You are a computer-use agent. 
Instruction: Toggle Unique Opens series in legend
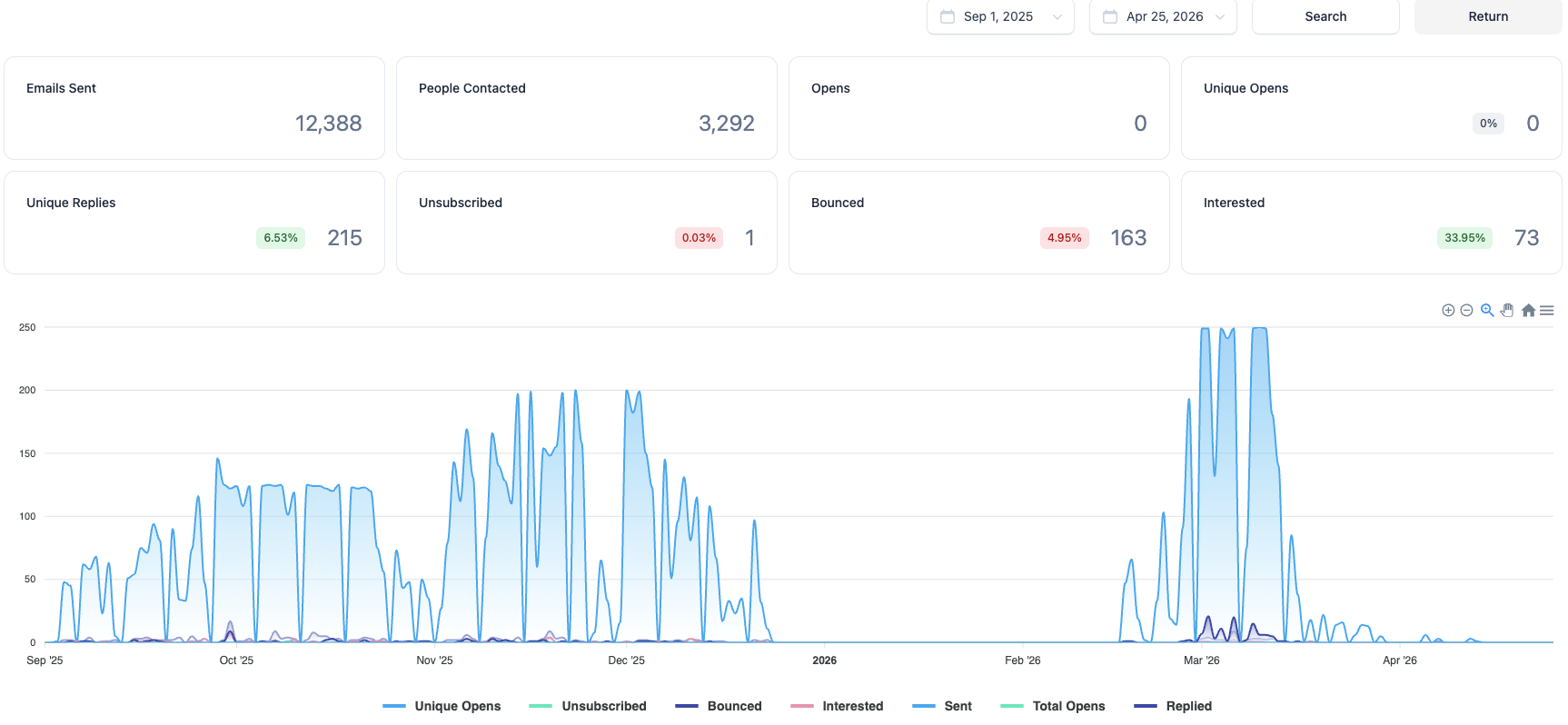pos(442,706)
